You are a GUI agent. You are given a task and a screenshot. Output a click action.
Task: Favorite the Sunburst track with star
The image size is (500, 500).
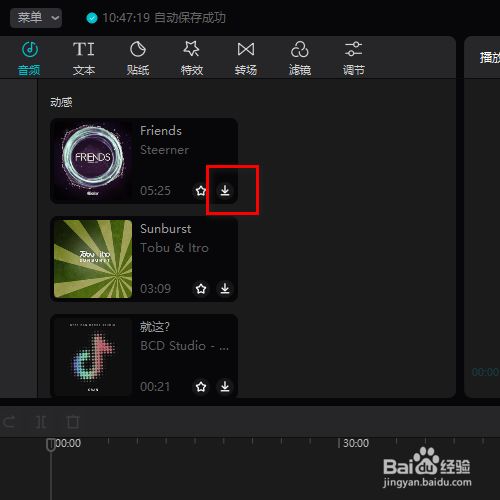pyautogui.click(x=201, y=288)
